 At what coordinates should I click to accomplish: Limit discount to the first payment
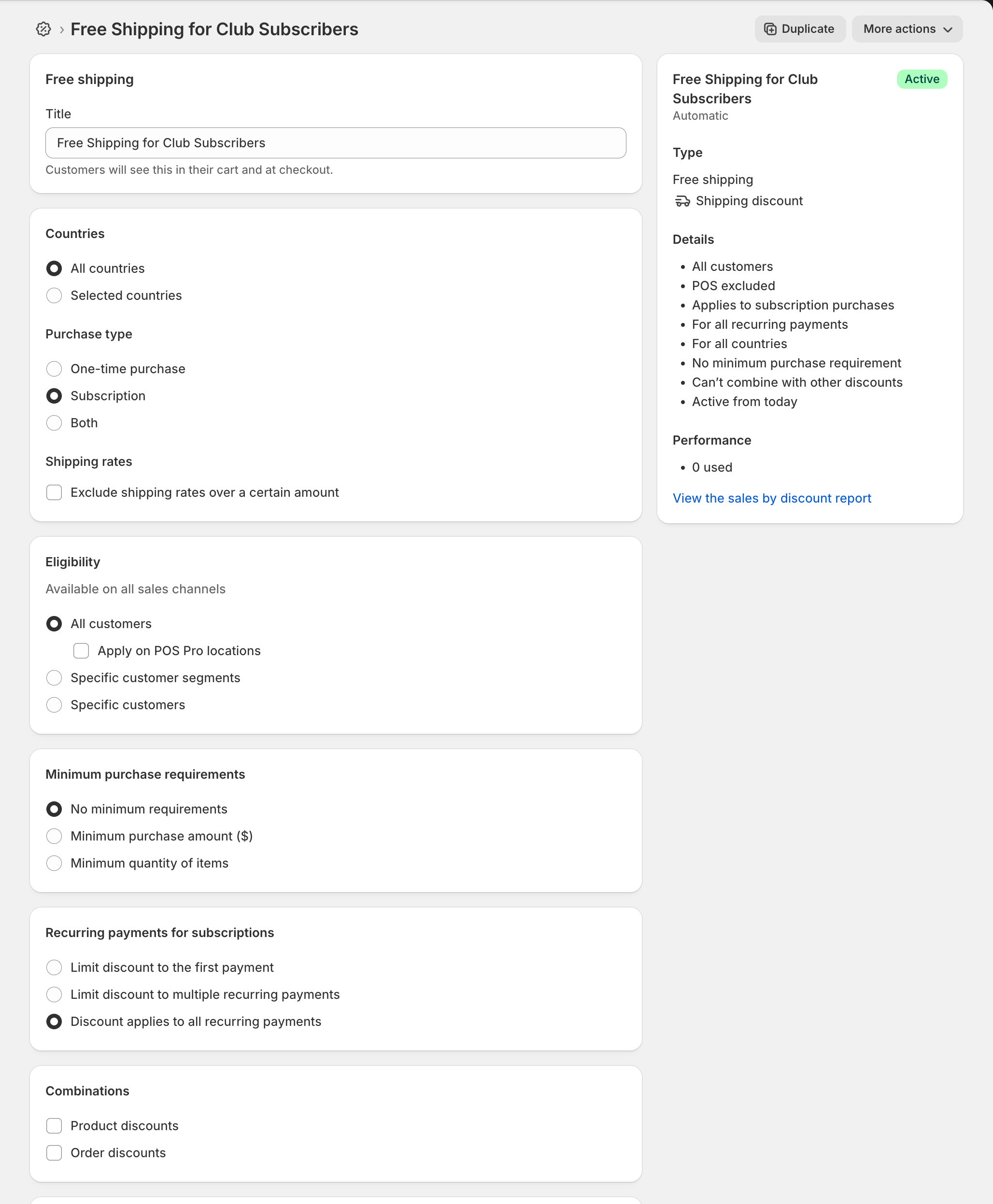[55, 967]
